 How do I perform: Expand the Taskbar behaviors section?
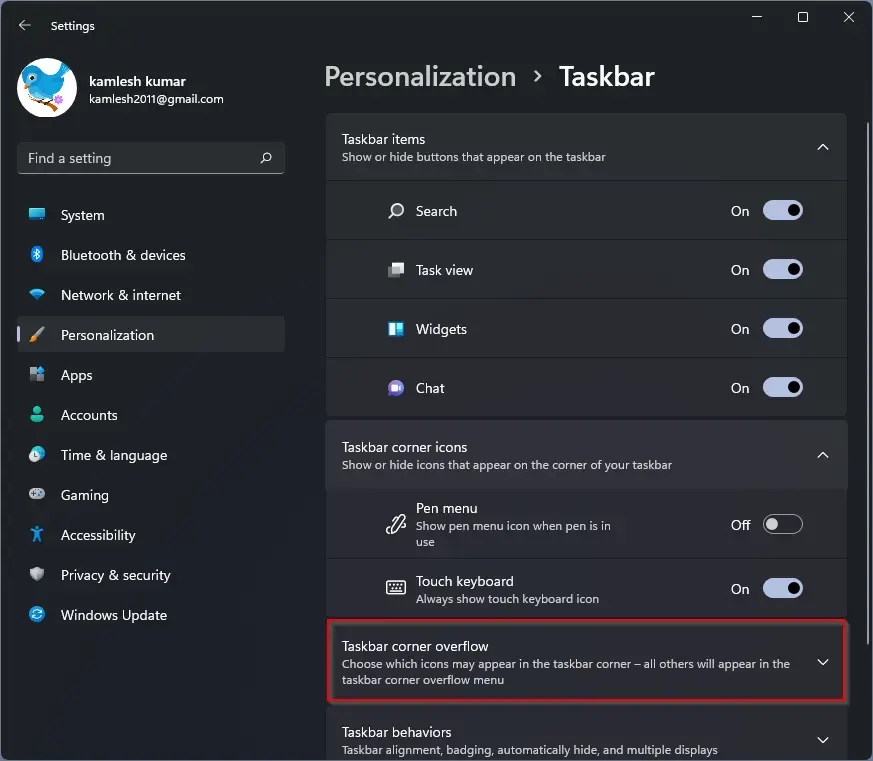point(822,739)
